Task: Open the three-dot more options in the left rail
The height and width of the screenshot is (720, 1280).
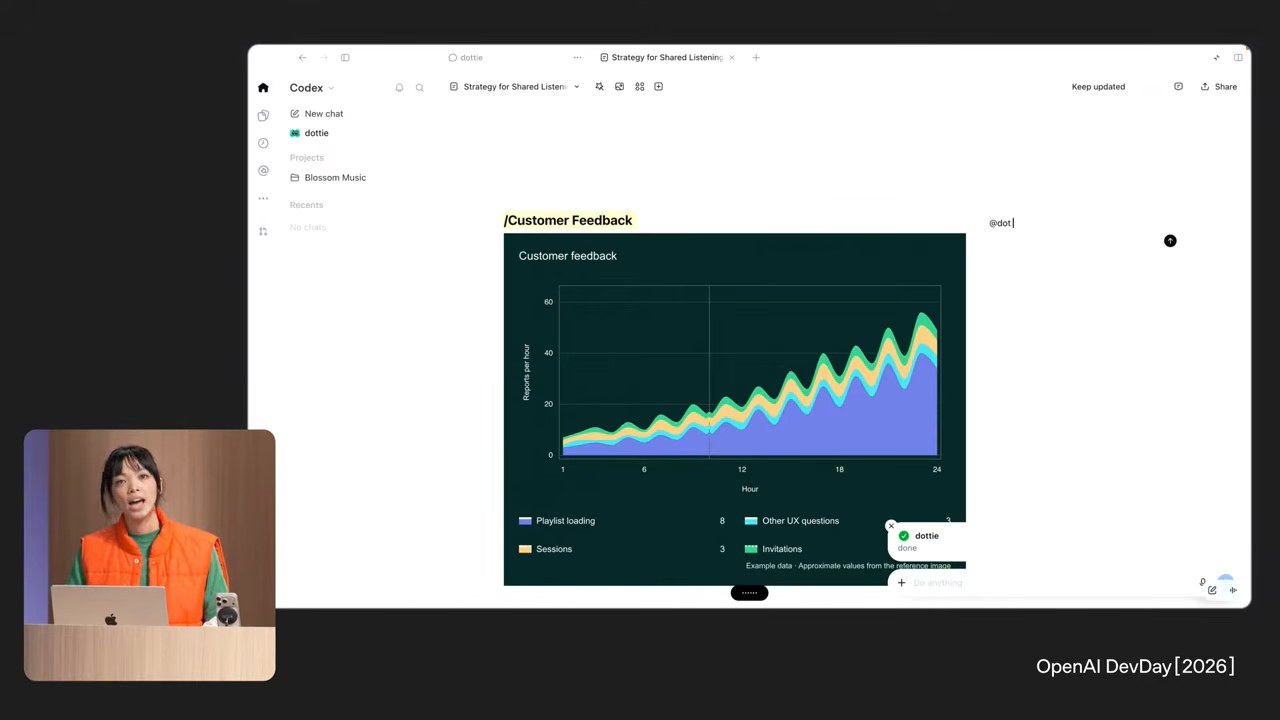Action: (263, 198)
